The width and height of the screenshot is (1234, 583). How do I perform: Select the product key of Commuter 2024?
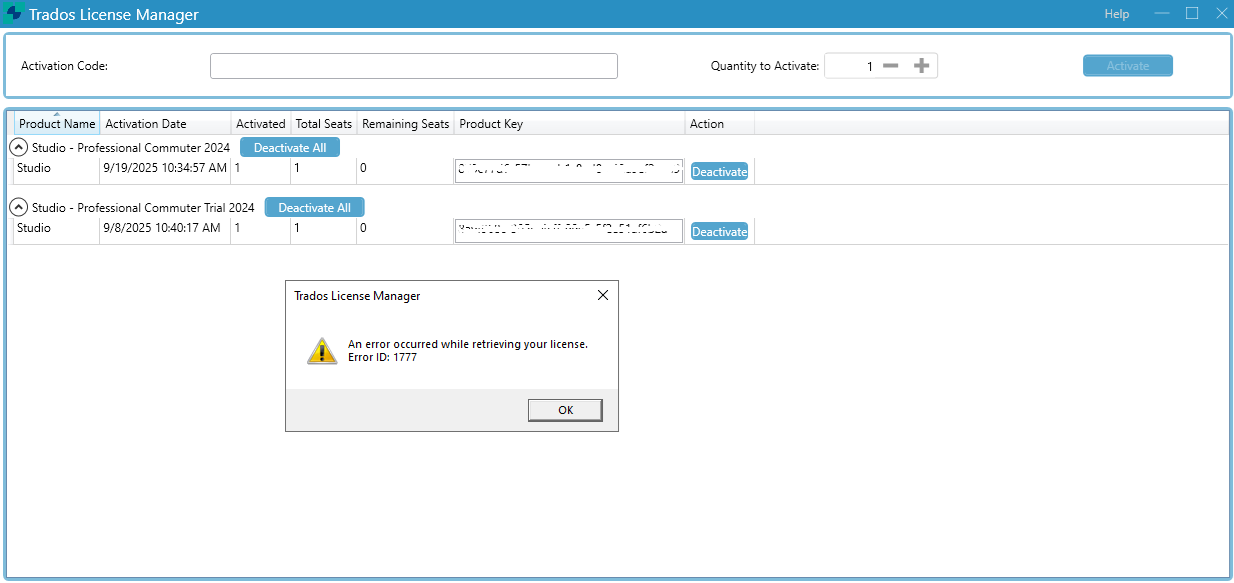click(568, 170)
